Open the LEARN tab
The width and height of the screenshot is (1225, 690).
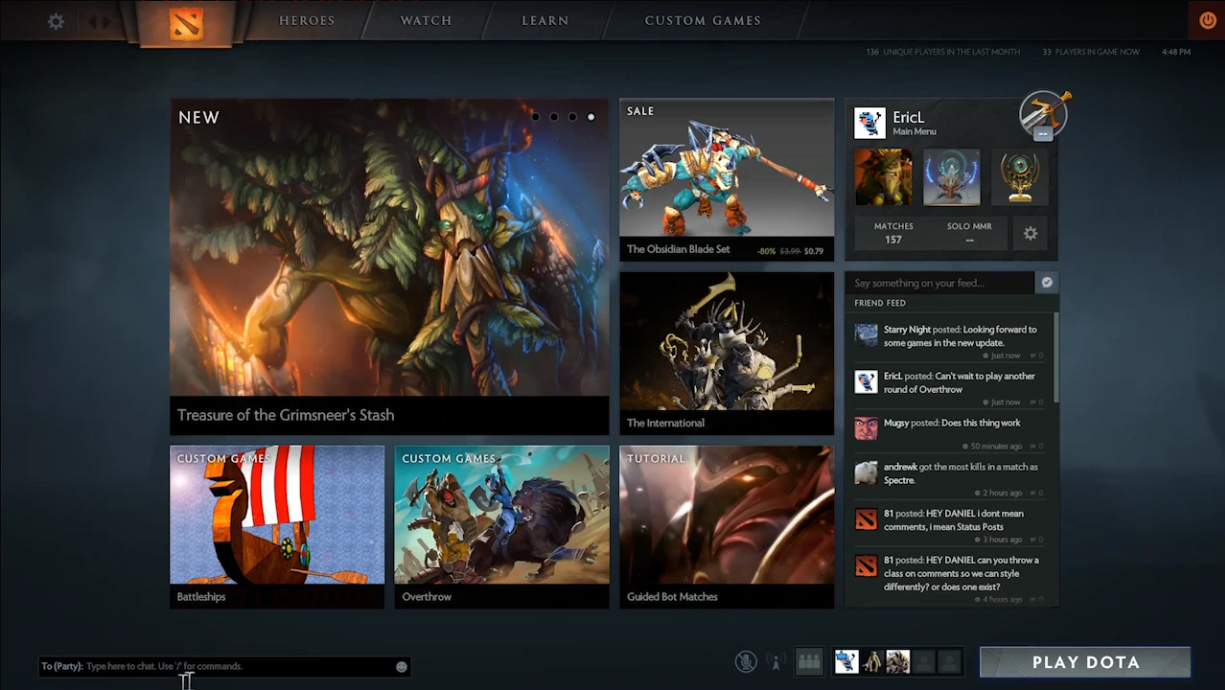pyautogui.click(x=545, y=20)
